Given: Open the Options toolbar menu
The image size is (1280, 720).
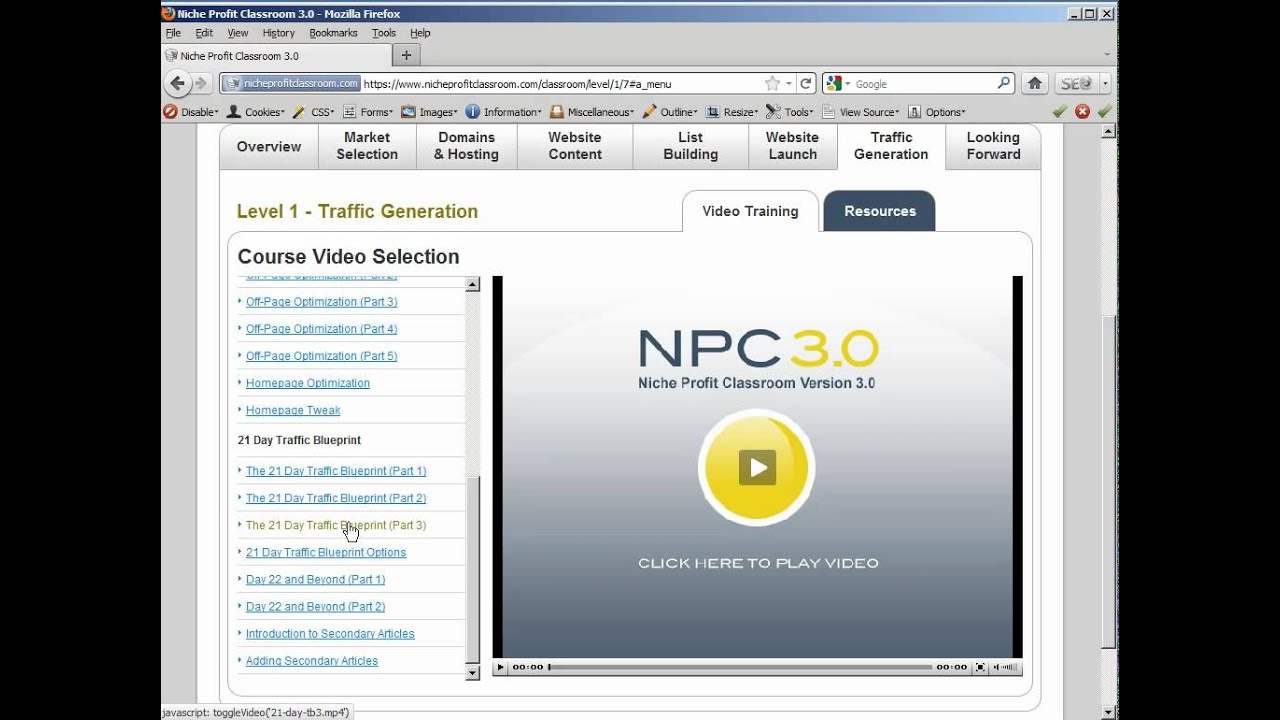Looking at the screenshot, I should pyautogui.click(x=936, y=112).
